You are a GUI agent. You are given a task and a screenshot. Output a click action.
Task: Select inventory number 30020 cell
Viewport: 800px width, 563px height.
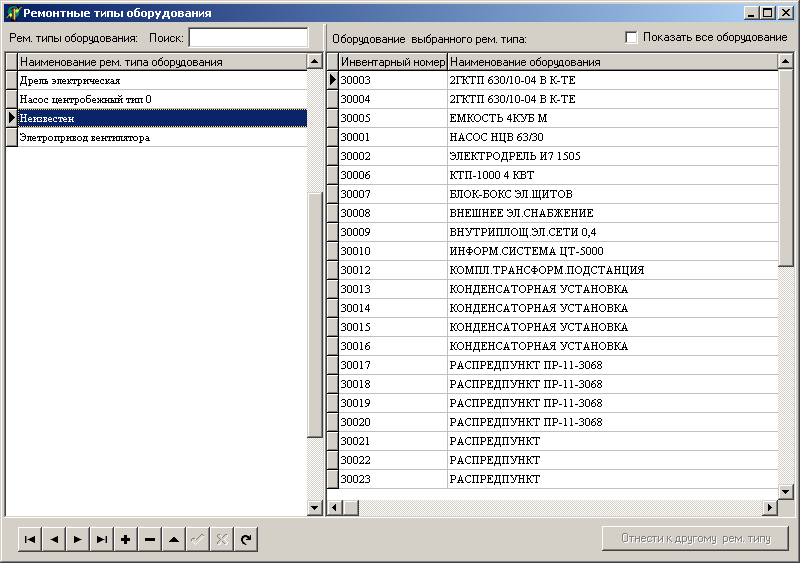click(x=393, y=422)
